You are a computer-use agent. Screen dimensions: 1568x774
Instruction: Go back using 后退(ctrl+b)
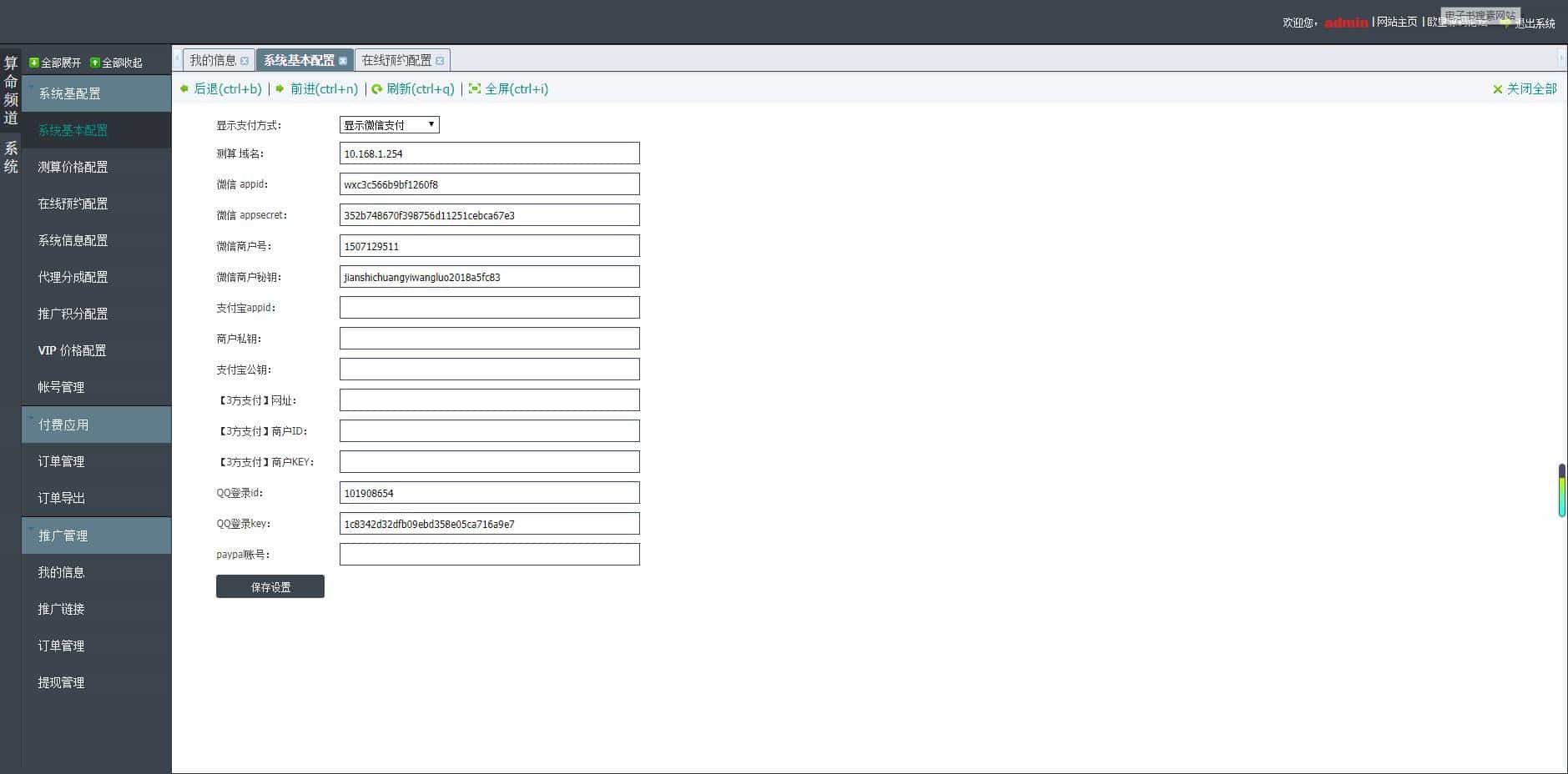[221, 89]
